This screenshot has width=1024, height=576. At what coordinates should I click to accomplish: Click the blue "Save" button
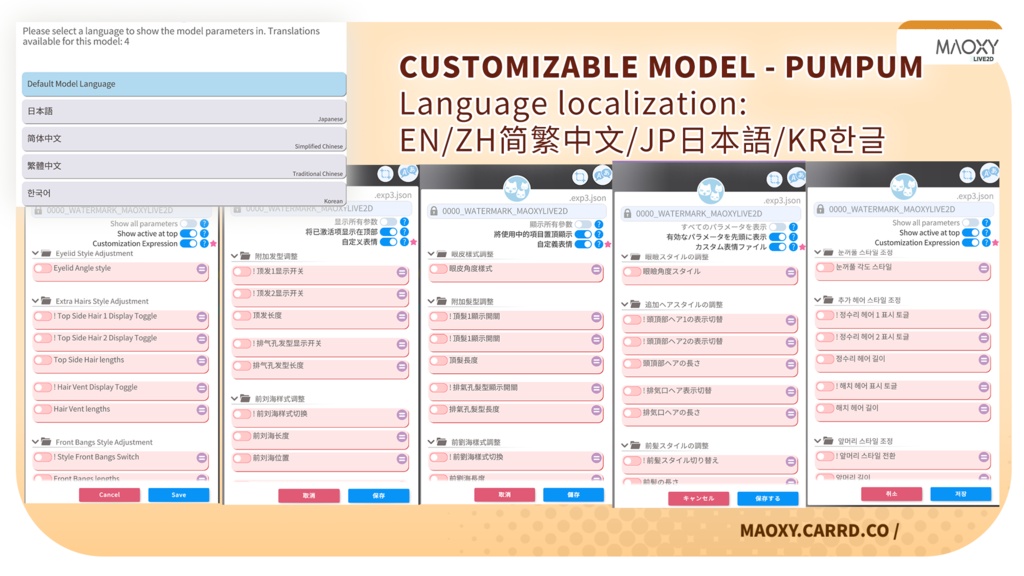coord(179,495)
